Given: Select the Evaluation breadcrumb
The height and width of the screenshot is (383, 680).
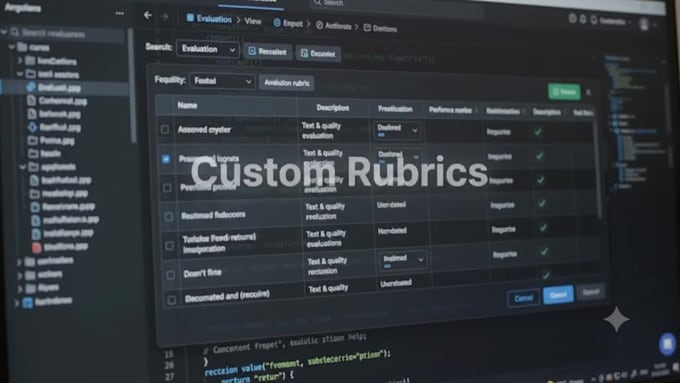Looking at the screenshot, I should tap(214, 19).
